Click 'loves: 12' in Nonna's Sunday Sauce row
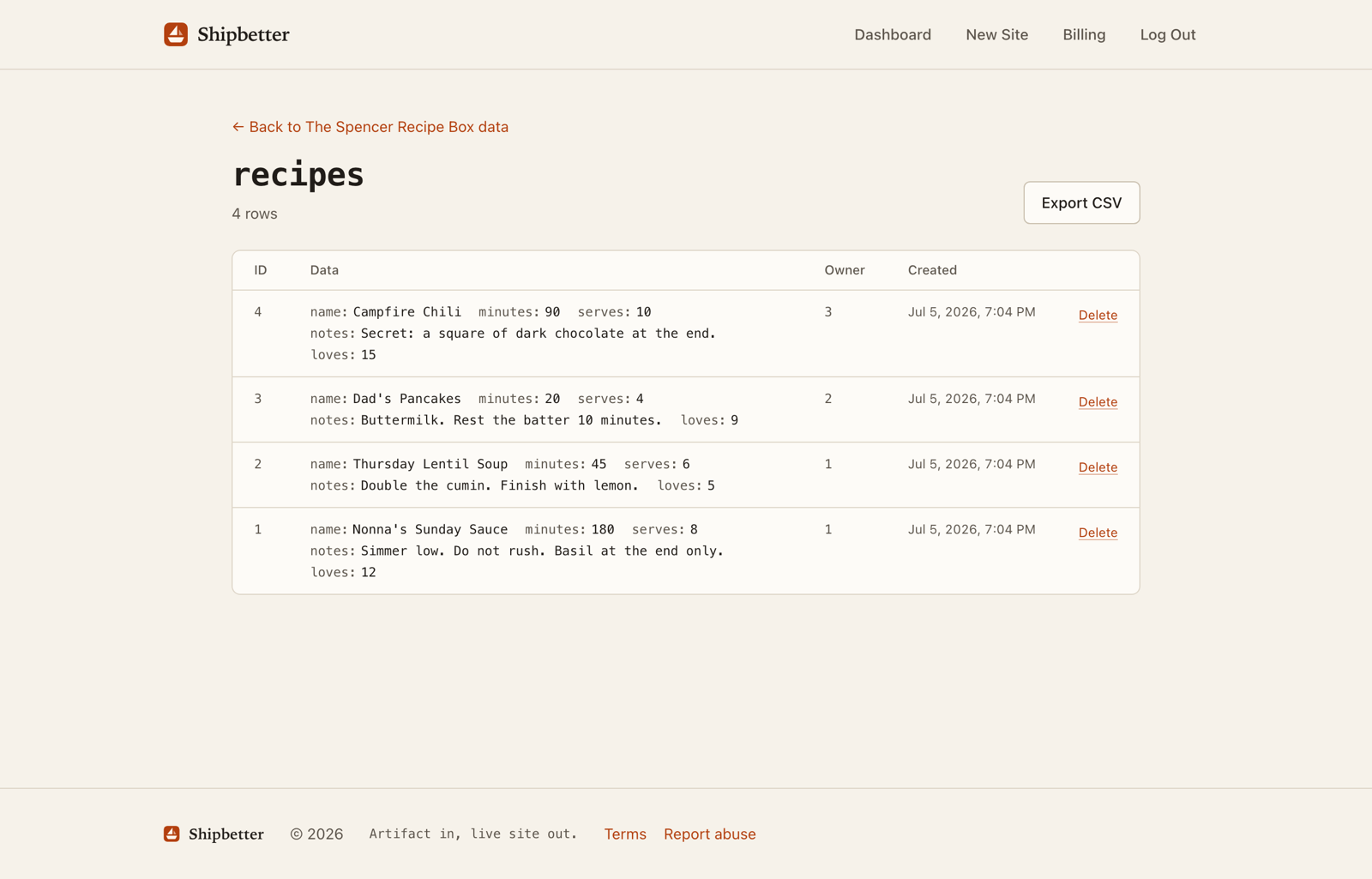The height and width of the screenshot is (879, 1372). tap(343, 573)
